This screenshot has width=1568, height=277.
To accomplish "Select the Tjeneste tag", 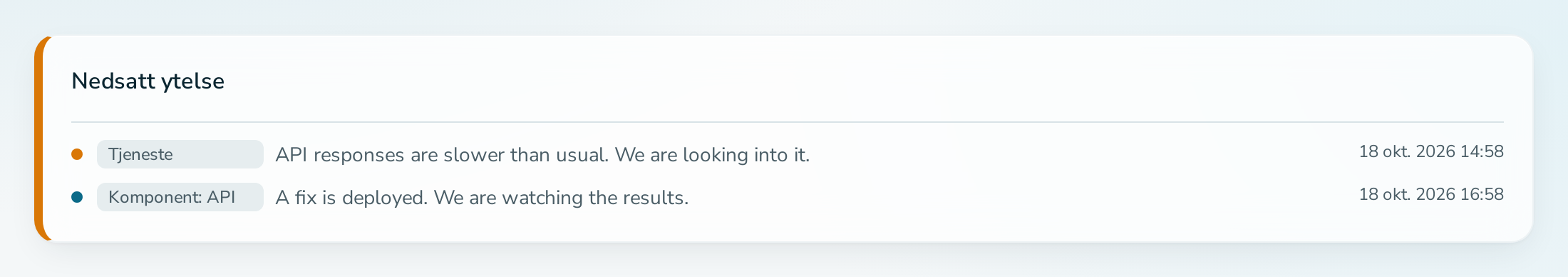I will click(x=180, y=154).
